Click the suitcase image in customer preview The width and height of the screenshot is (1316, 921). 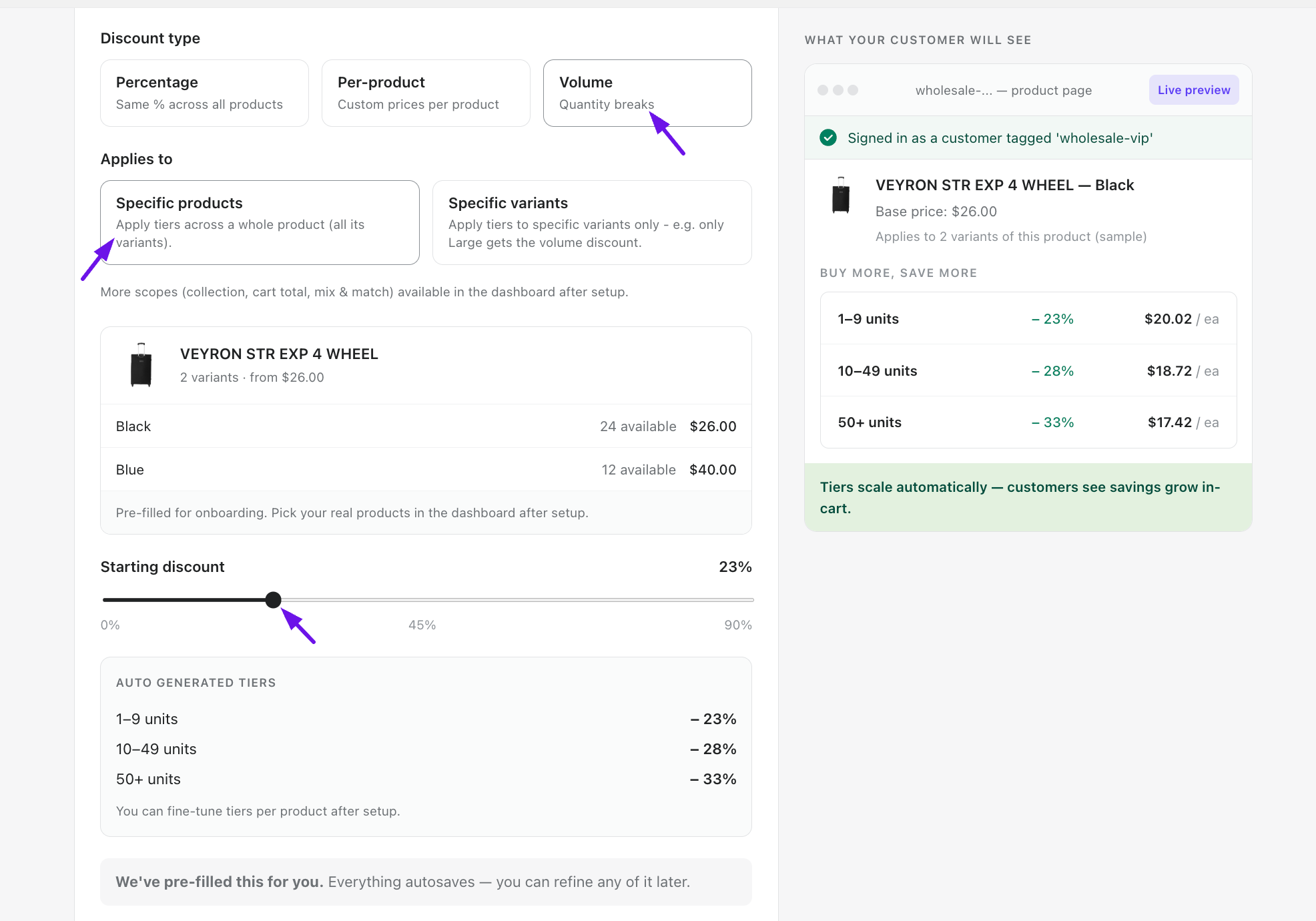[841, 195]
